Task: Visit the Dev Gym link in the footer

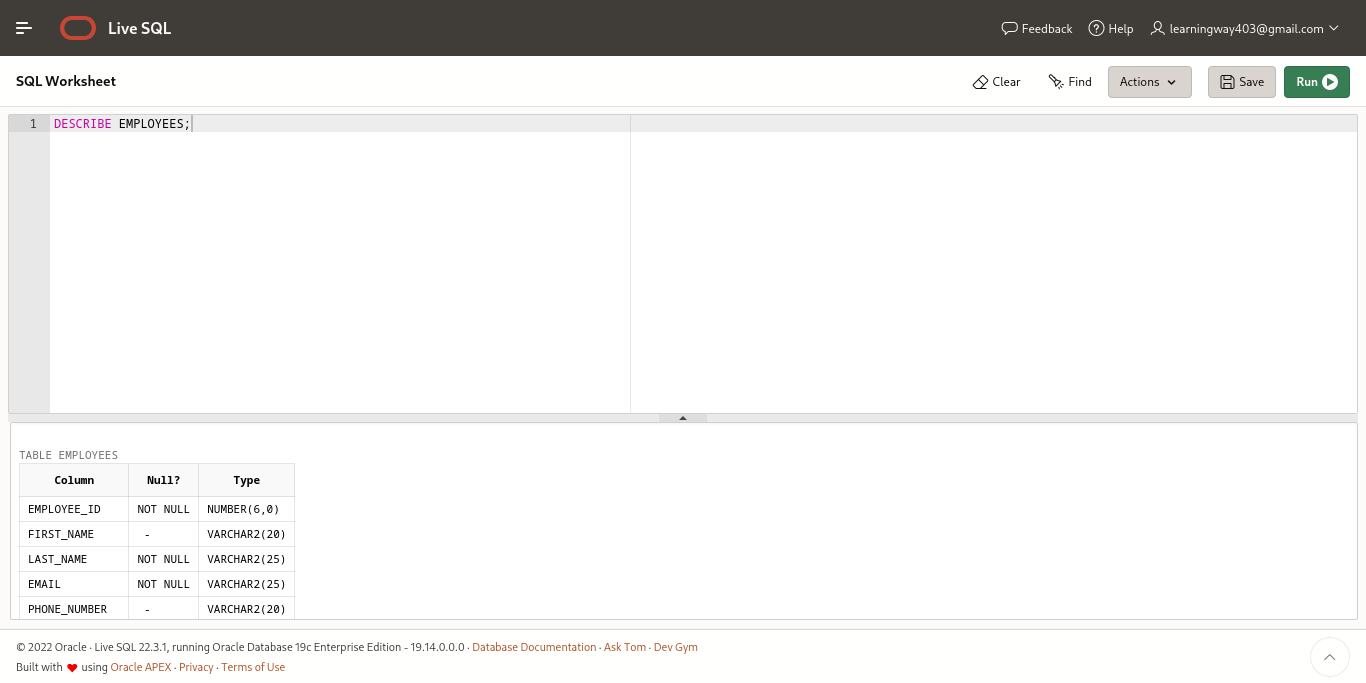Action: (x=676, y=647)
